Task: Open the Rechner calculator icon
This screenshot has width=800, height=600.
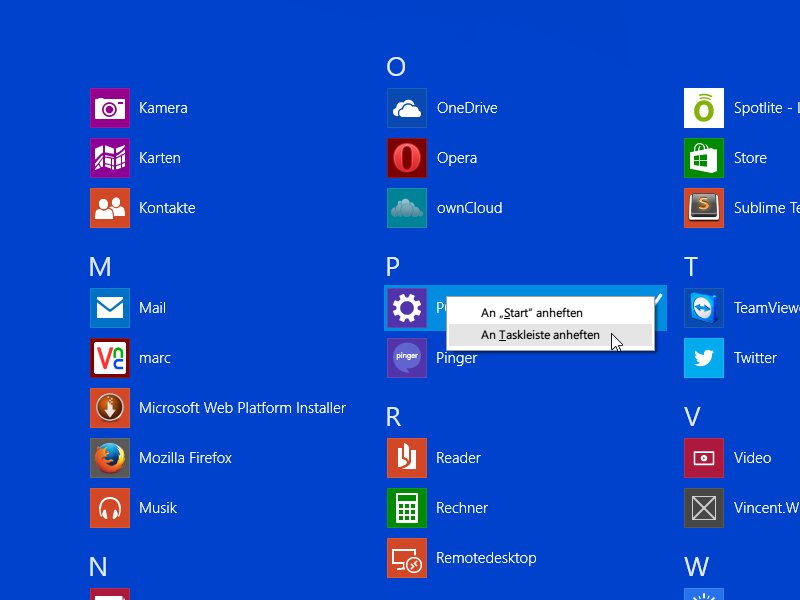Action: (x=407, y=508)
